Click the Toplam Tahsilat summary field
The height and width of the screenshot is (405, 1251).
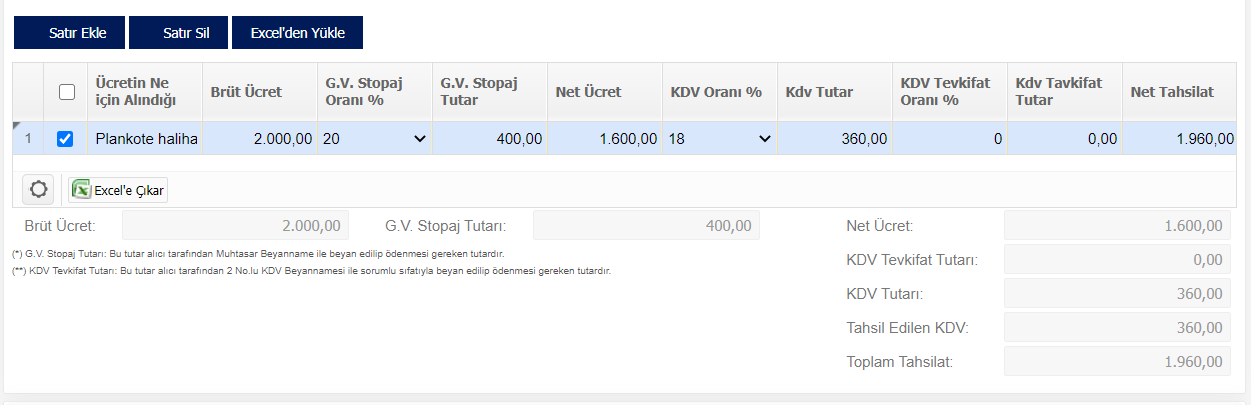pyautogui.click(x=1117, y=361)
